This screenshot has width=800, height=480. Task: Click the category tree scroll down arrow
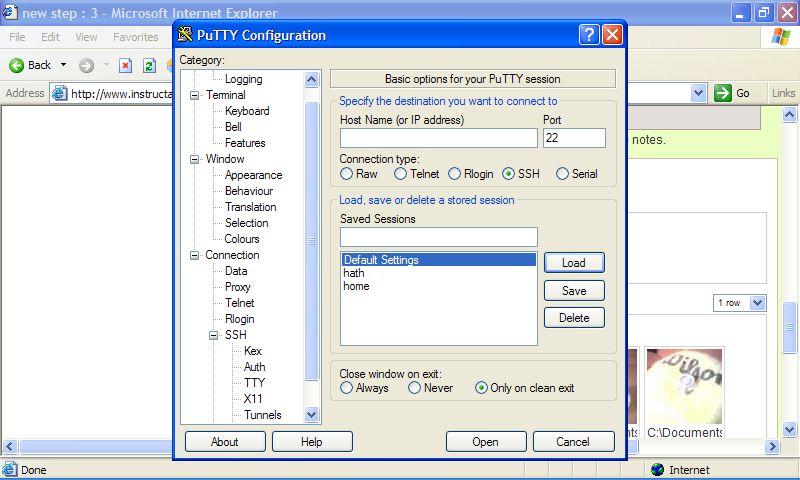point(311,414)
